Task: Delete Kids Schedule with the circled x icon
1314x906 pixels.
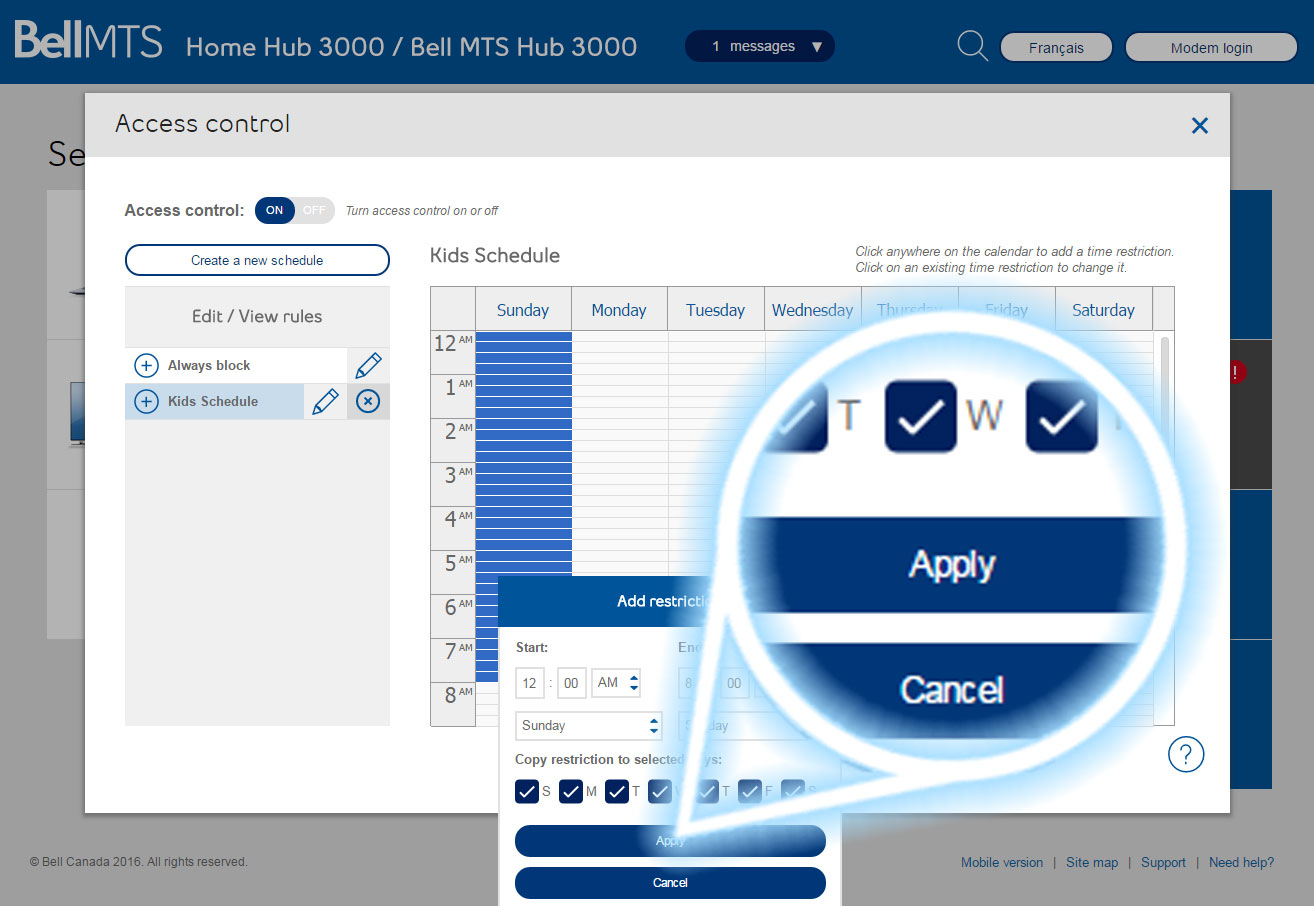Action: [368, 401]
